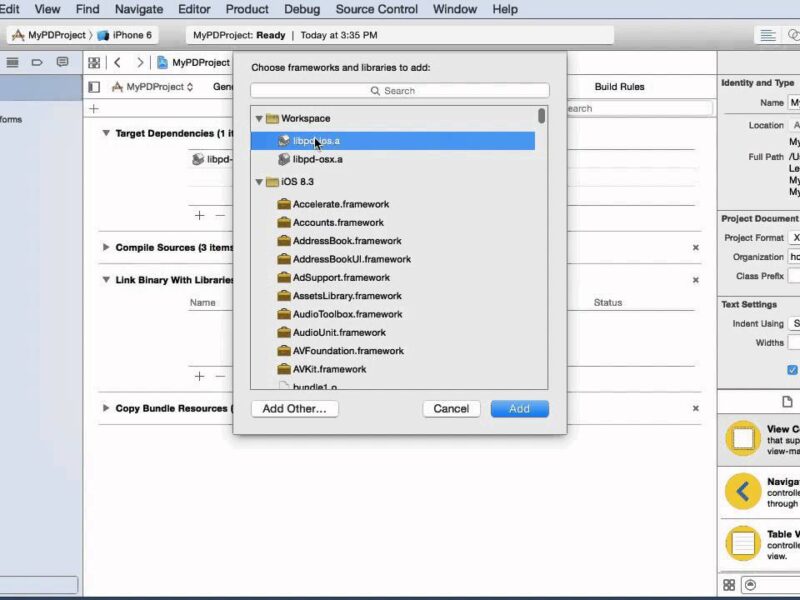Click the frameworks Search field
This screenshot has height=600, width=800.
point(400,90)
